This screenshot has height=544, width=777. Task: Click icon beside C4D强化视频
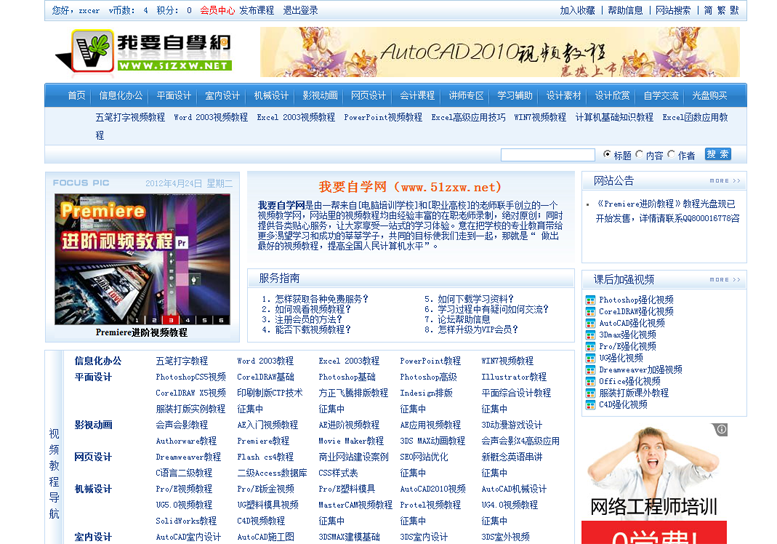click(590, 405)
